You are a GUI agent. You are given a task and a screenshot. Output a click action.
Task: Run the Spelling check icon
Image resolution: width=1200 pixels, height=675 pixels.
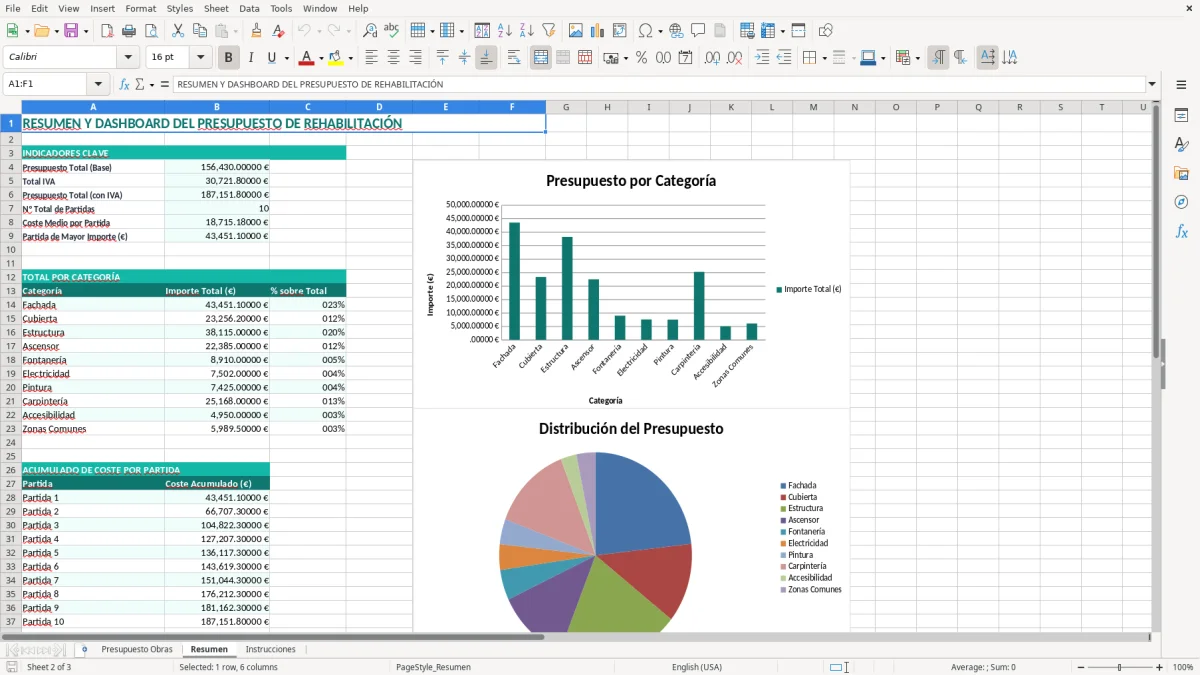[x=392, y=31]
